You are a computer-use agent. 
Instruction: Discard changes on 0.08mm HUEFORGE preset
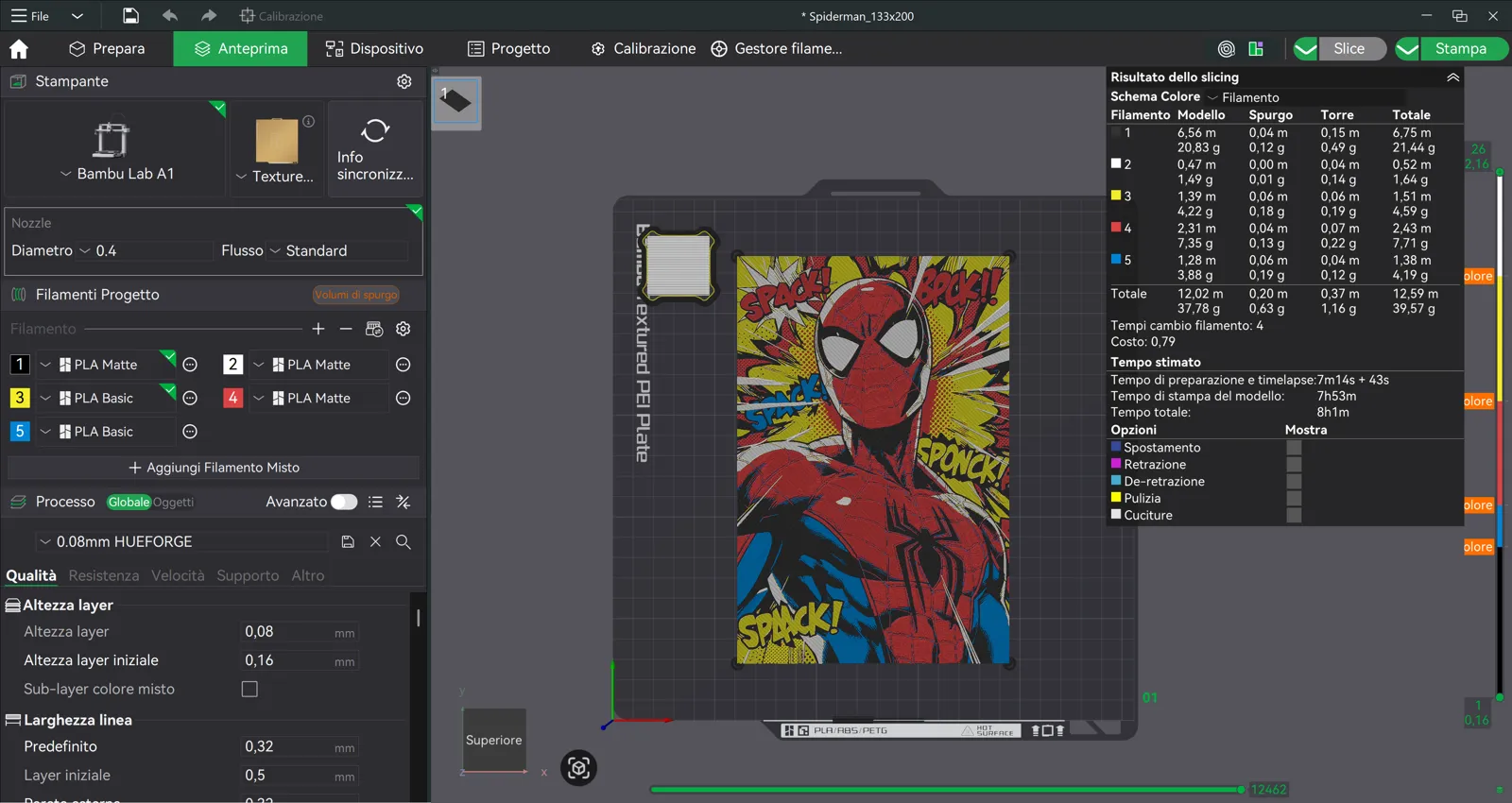[376, 541]
